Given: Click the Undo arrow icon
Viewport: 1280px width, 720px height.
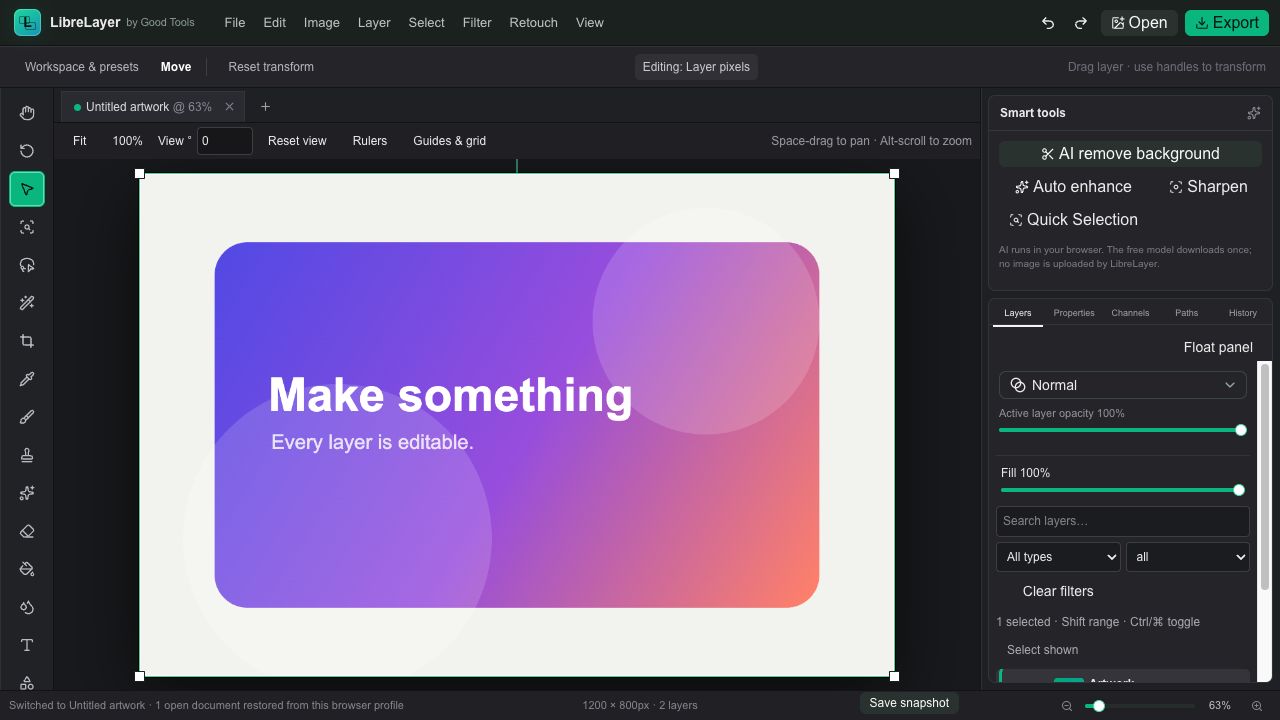Looking at the screenshot, I should point(1048,23).
